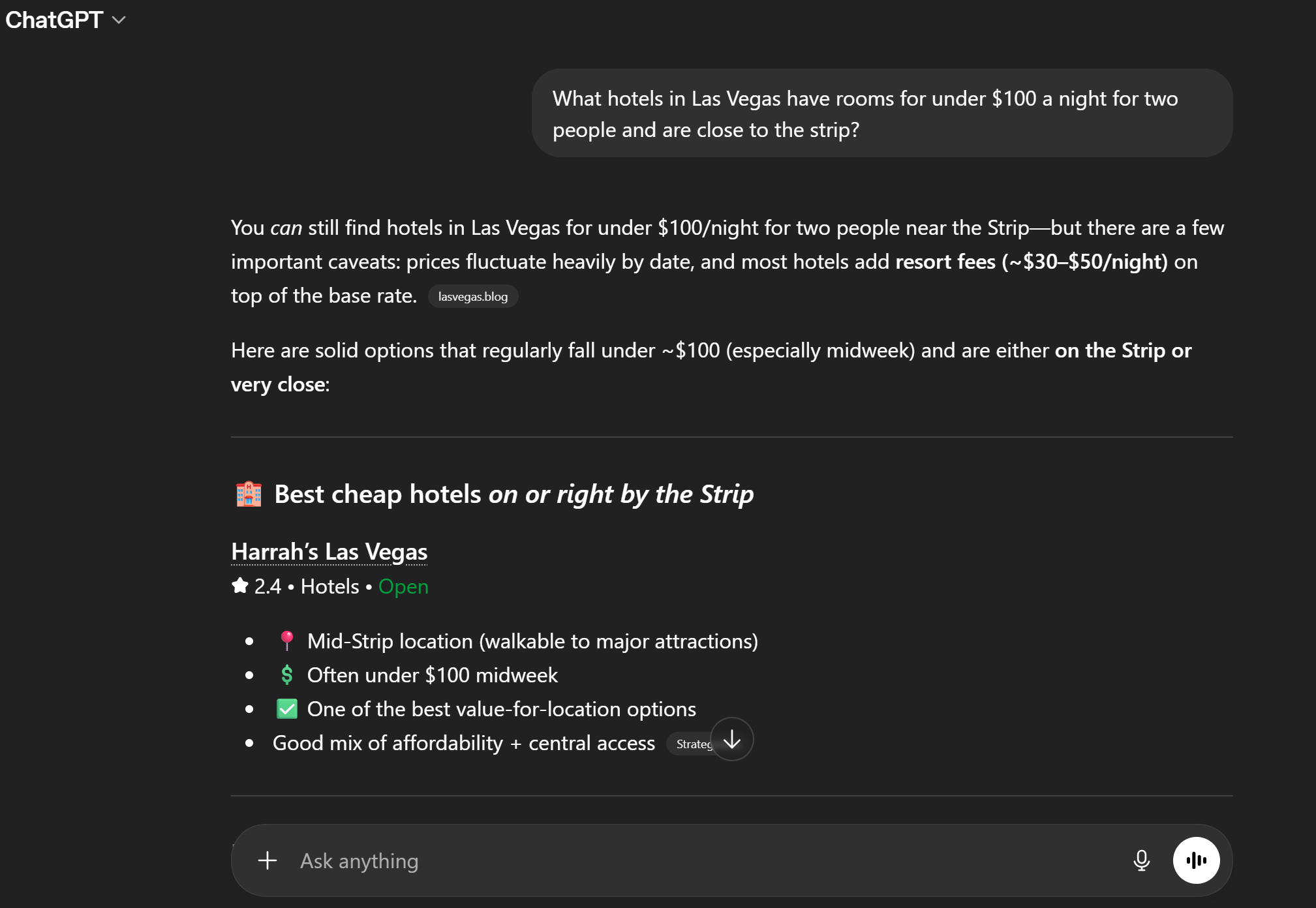Open the ChatGPT model selector dropdown
Viewport: 1316px width, 908px height.
point(67,20)
